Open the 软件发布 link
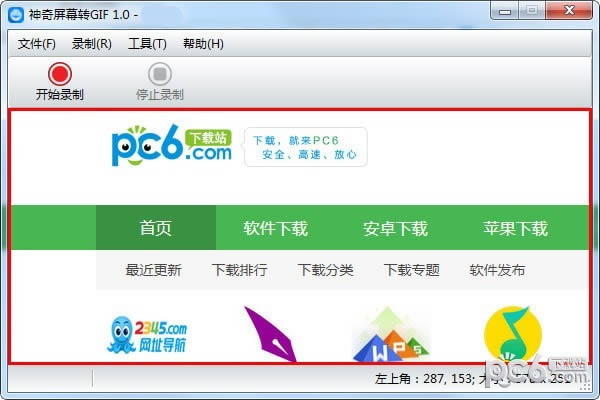This screenshot has width=600, height=400. coord(497,270)
